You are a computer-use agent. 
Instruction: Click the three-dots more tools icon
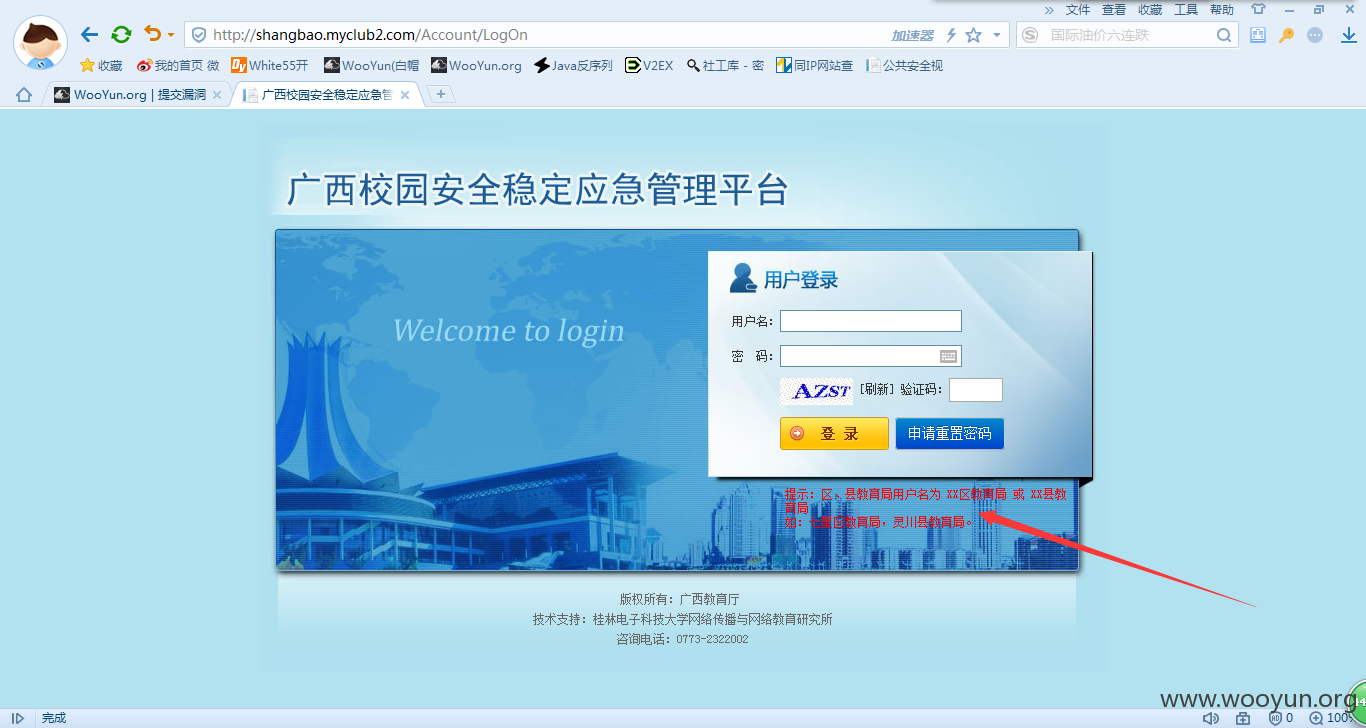pyautogui.click(x=1315, y=35)
